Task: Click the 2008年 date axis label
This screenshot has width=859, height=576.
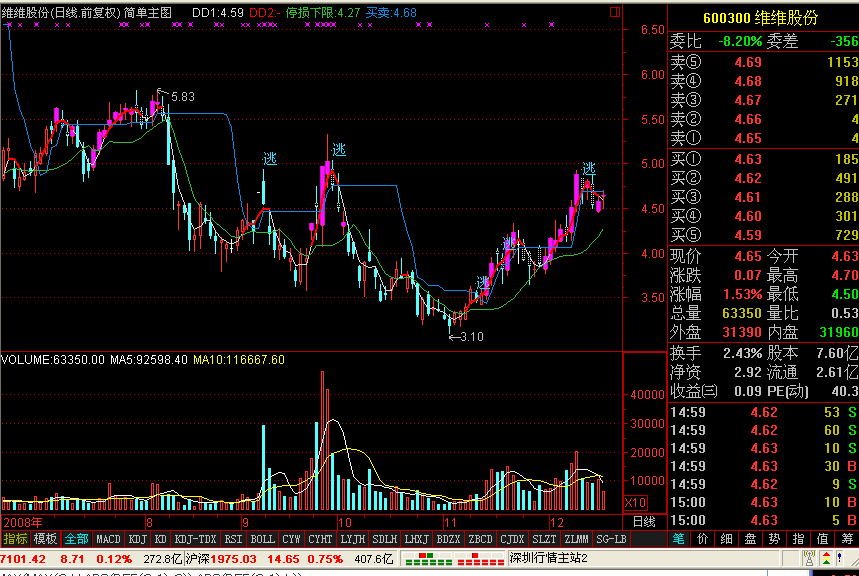Action: 22,522
